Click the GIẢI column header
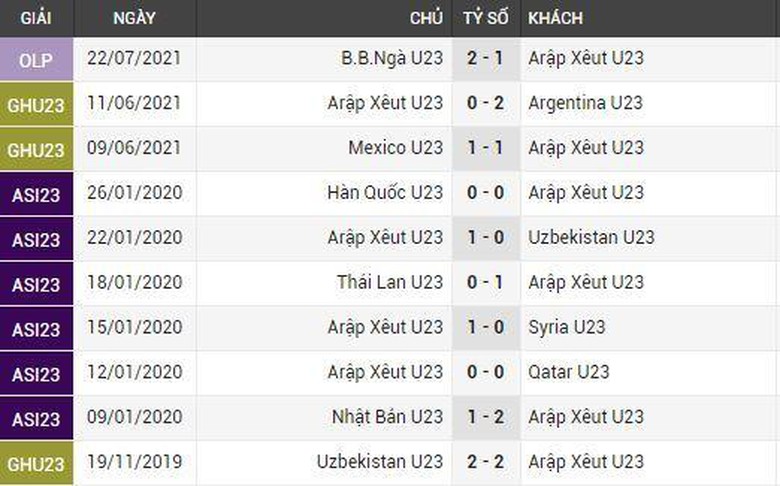The width and height of the screenshot is (780, 486). tap(36, 18)
